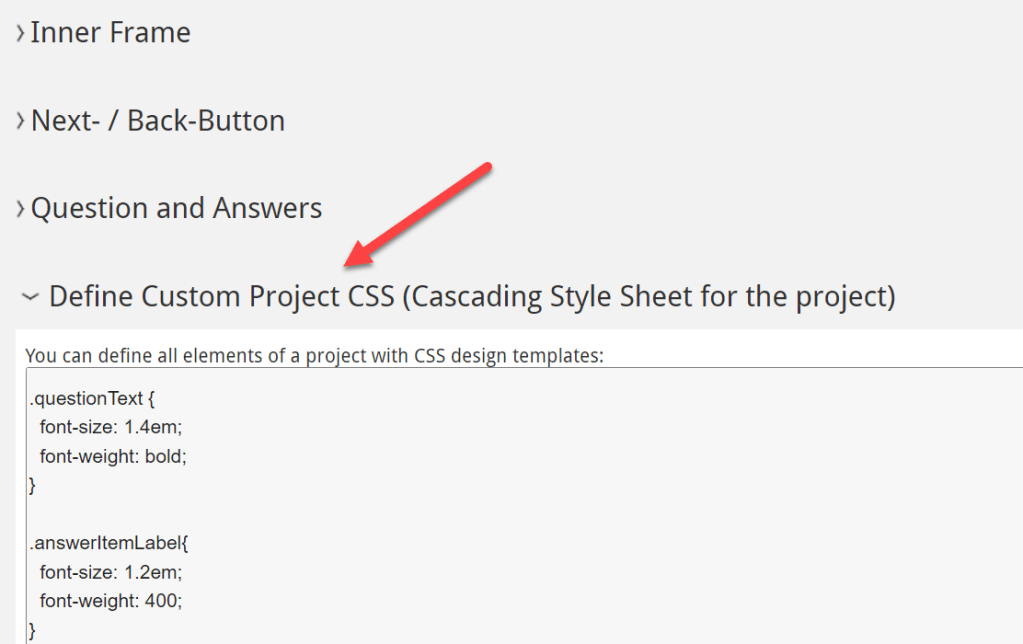Expand the Question and Answers section title
The width and height of the screenshot is (1023, 644).
coord(176,208)
